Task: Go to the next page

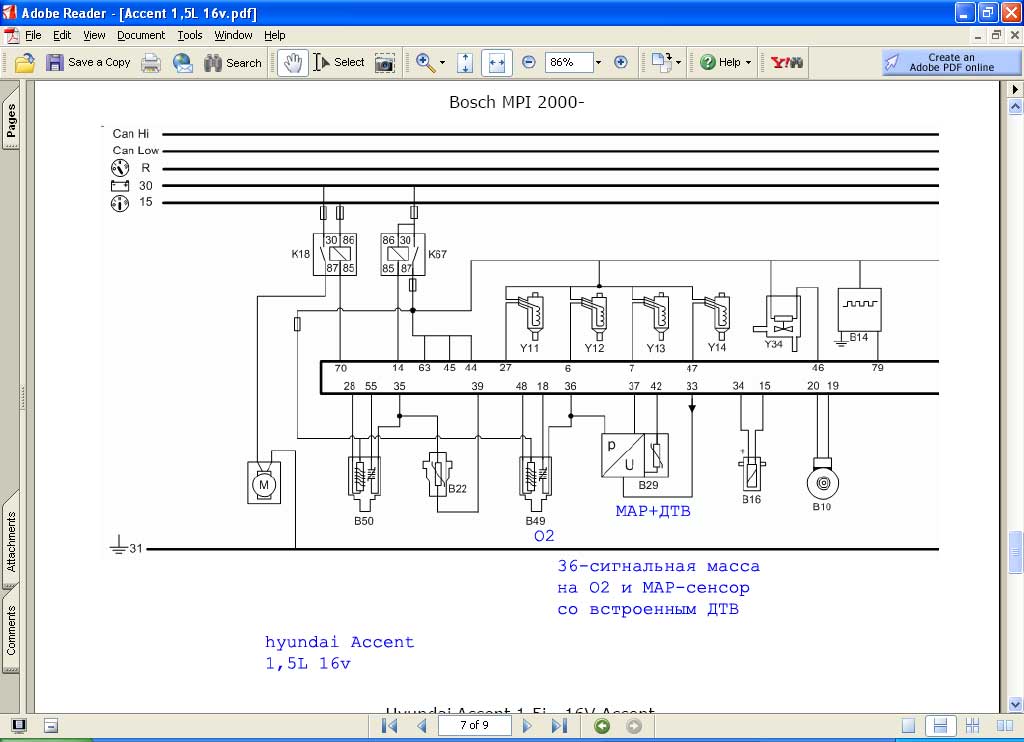Action: click(x=527, y=726)
